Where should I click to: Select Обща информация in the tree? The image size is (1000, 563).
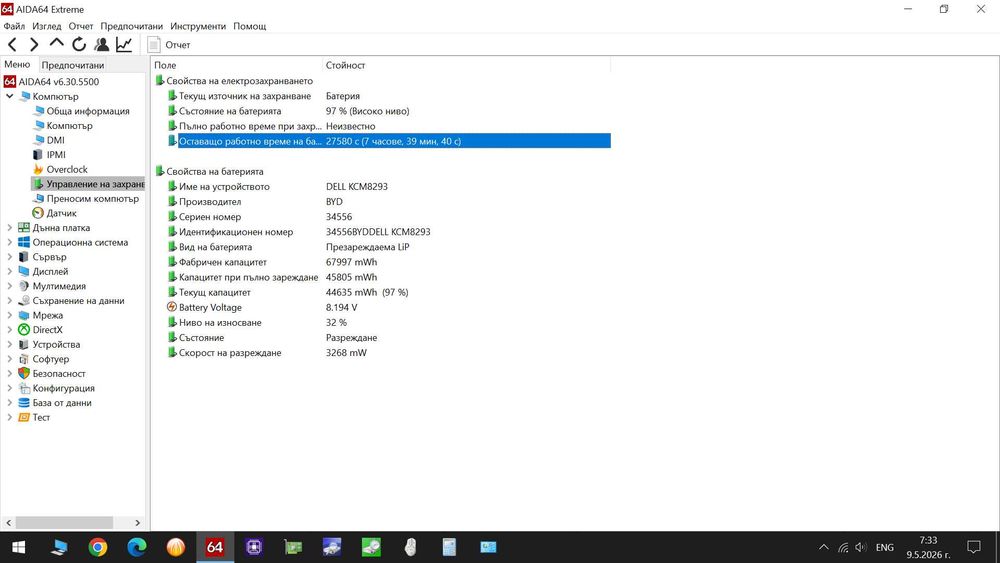tap(88, 111)
